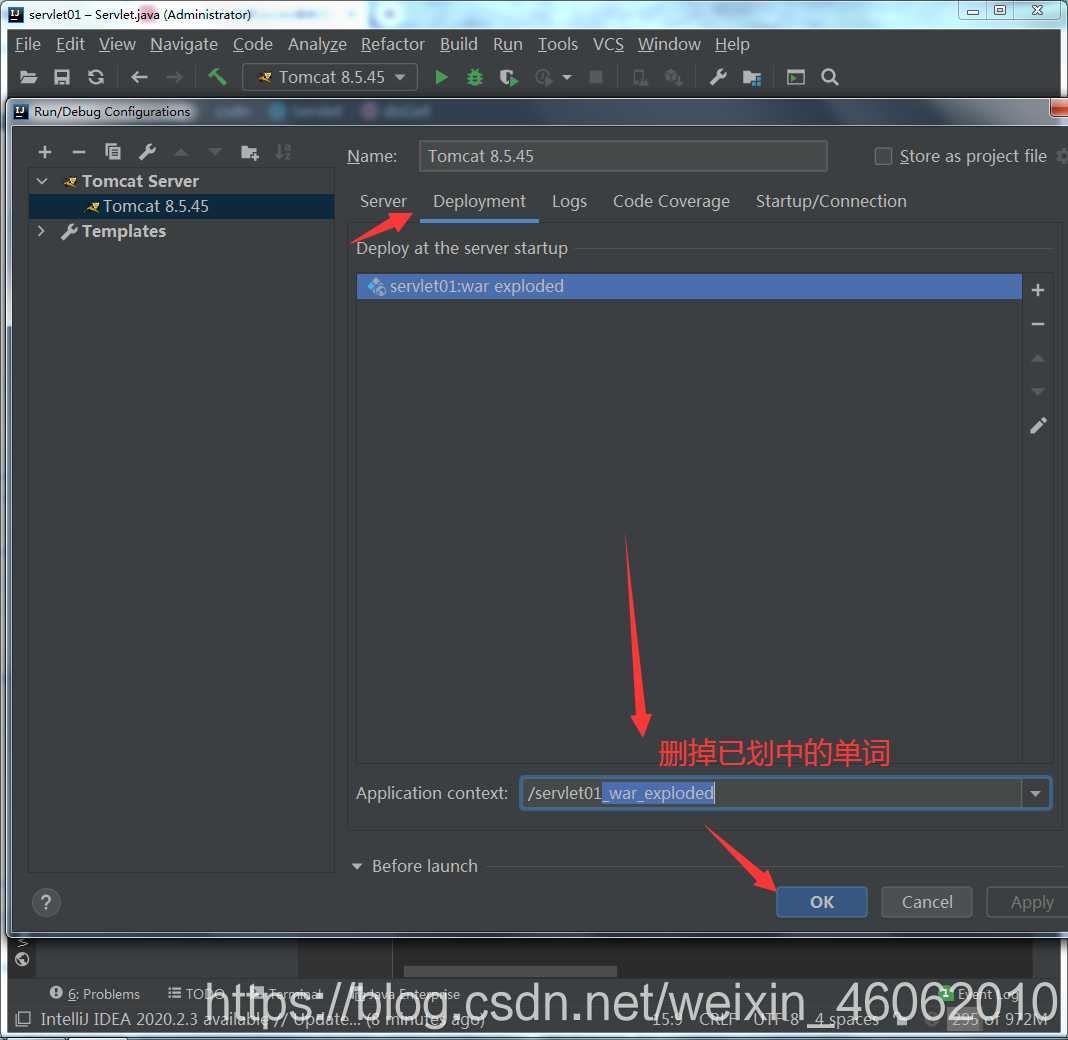The width and height of the screenshot is (1068, 1040).
Task: Switch to the Logs tab
Action: point(569,202)
